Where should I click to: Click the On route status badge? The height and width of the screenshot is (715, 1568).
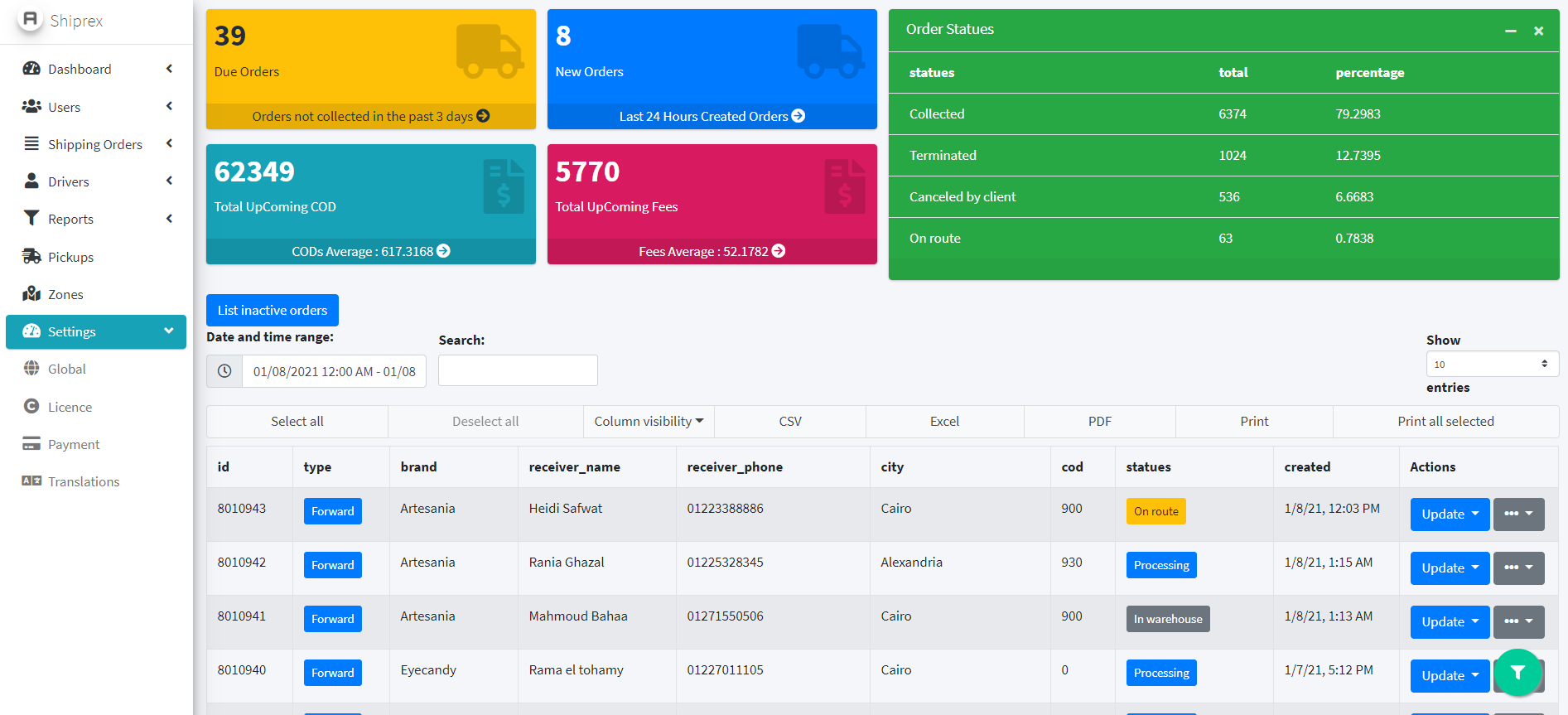1155,511
